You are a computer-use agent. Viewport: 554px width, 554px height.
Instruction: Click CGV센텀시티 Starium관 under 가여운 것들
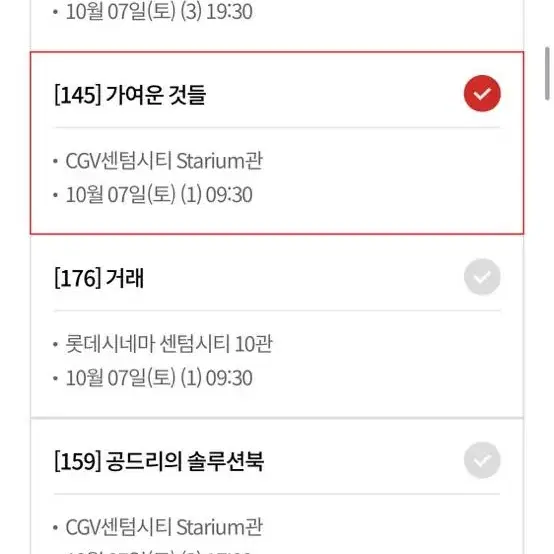point(164,161)
